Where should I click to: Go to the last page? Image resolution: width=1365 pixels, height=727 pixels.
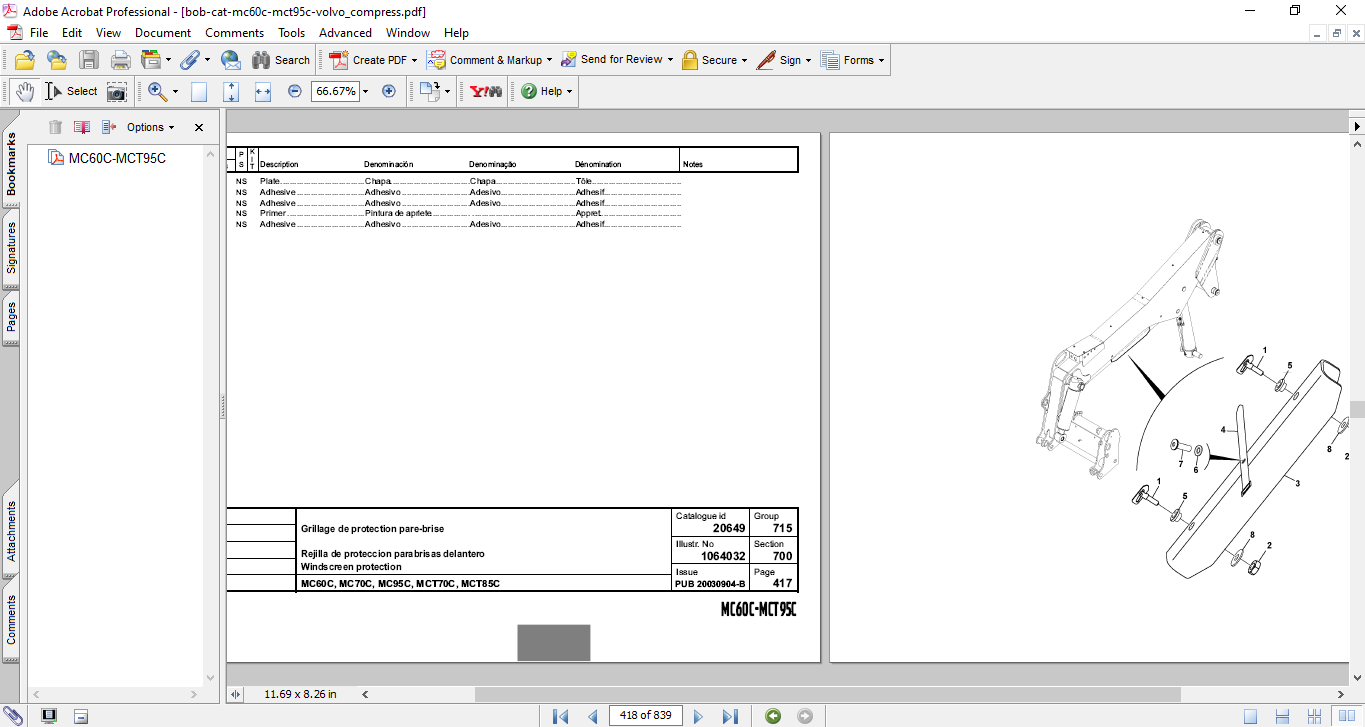(x=730, y=716)
